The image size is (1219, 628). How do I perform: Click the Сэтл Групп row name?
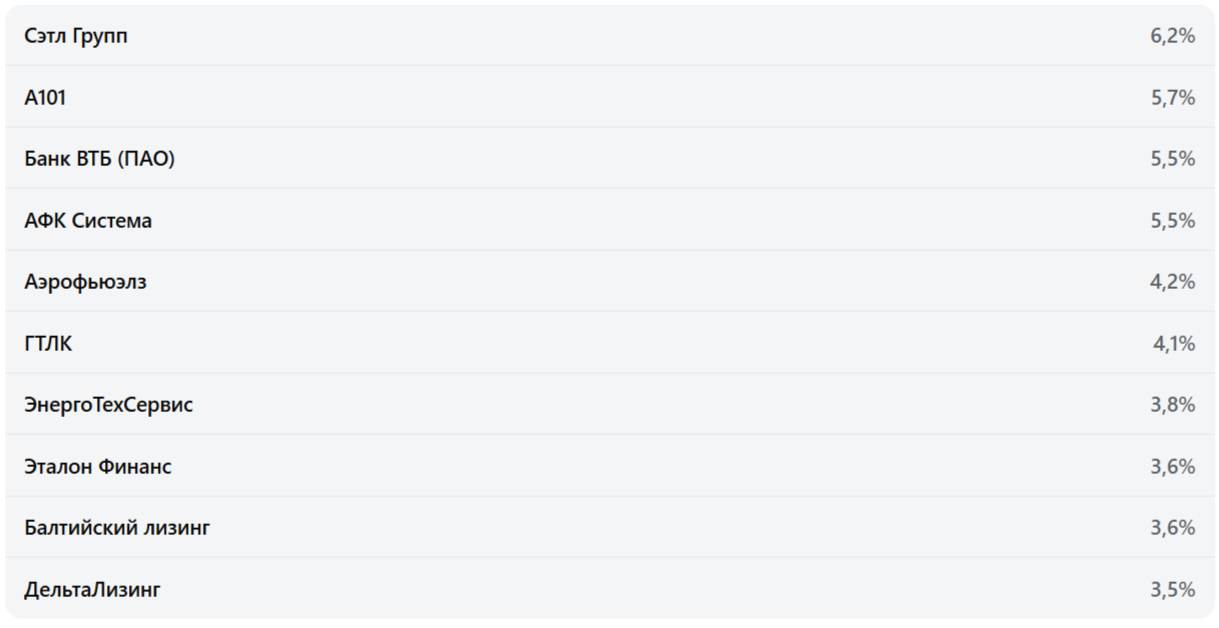coord(76,36)
